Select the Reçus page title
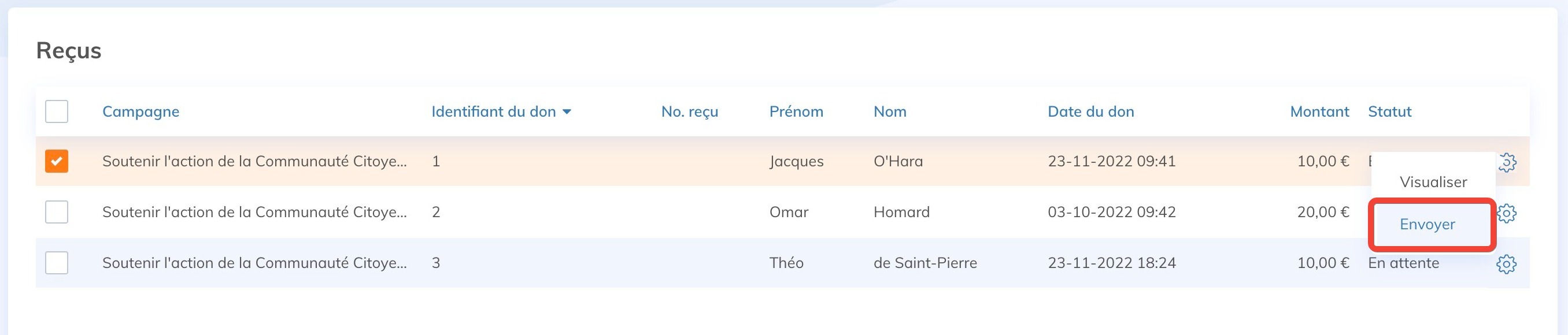1568x335 pixels. pyautogui.click(x=69, y=50)
